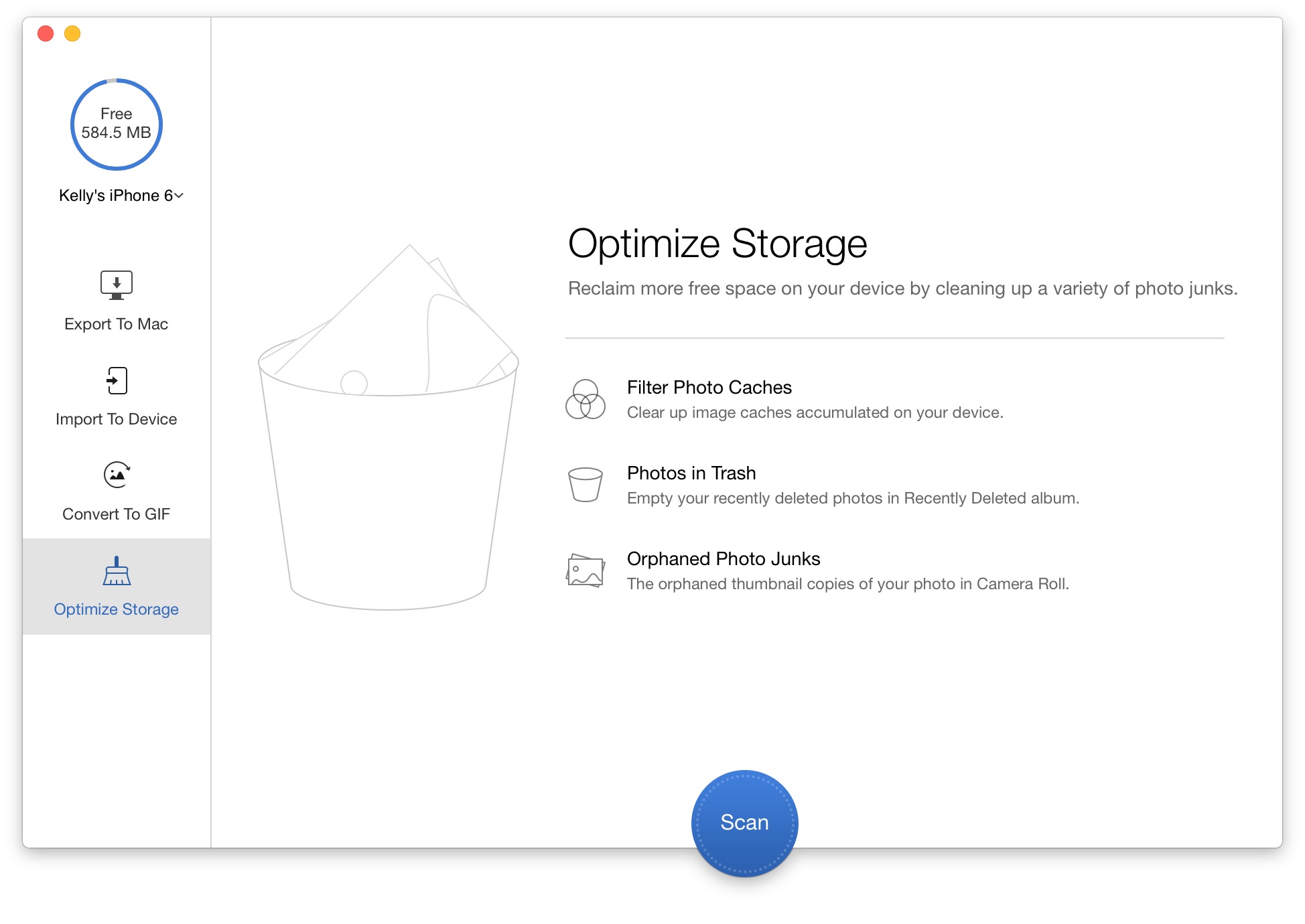Select the Export To Mac label
This screenshot has width=1305, height=924.
(117, 324)
